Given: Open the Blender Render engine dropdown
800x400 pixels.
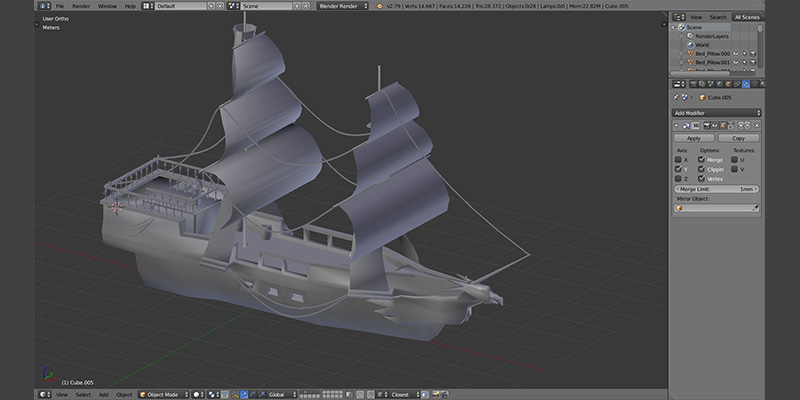Looking at the screenshot, I should [x=342, y=6].
